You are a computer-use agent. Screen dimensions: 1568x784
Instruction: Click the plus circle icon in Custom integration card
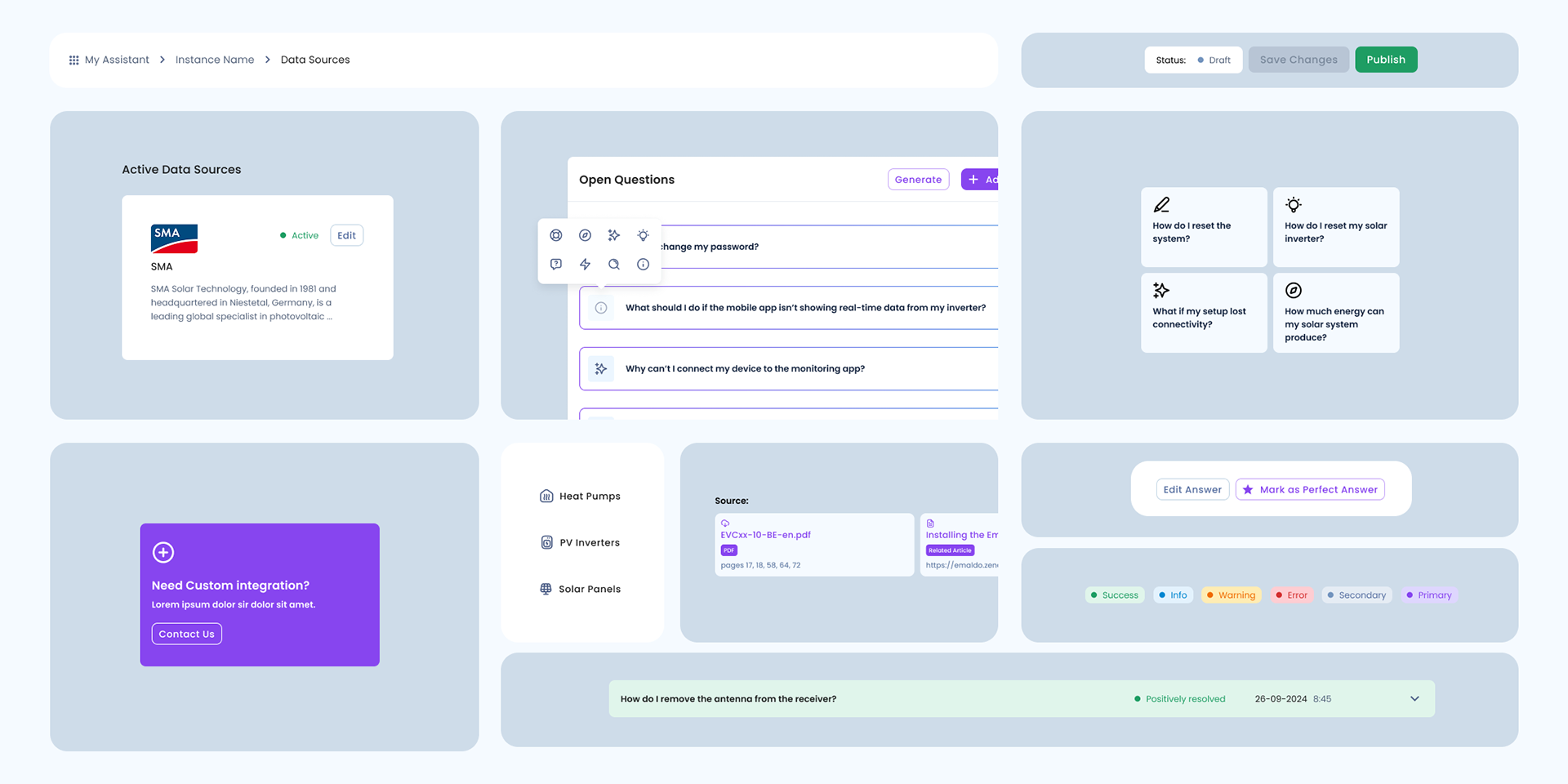pos(163,552)
